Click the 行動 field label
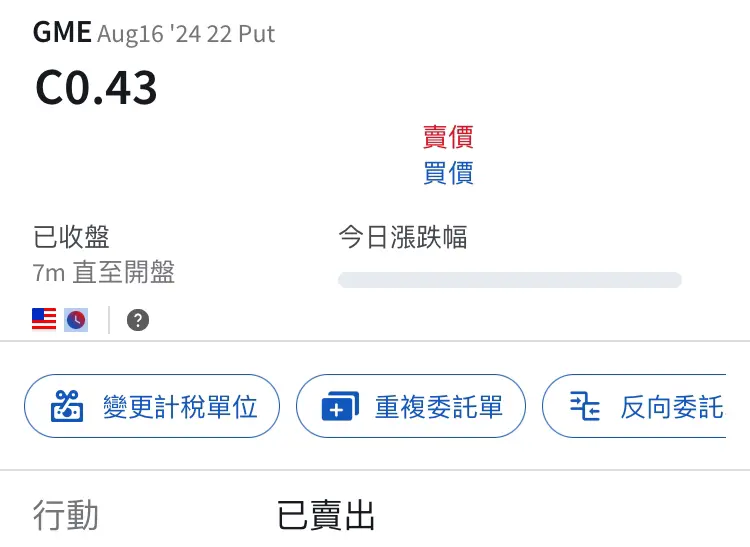Image resolution: width=750 pixels, height=547 pixels. 66,515
